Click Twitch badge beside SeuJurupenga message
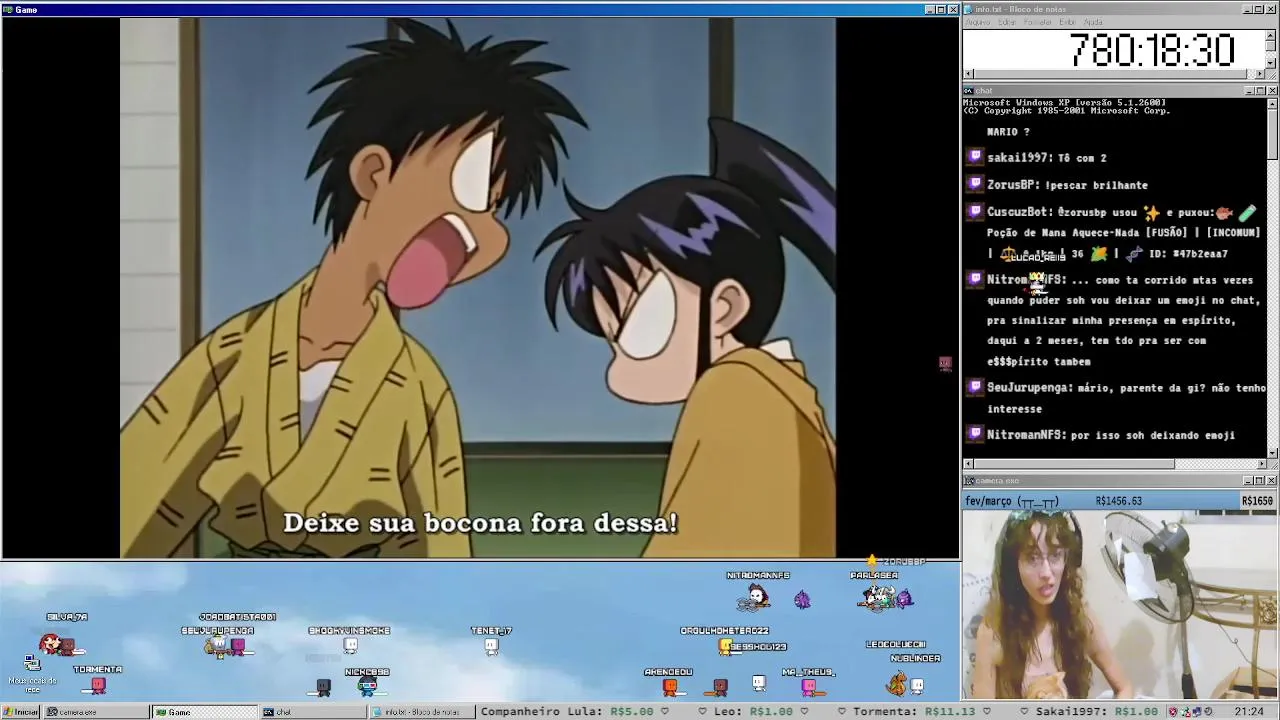This screenshot has width=1280, height=720. pos(976,387)
